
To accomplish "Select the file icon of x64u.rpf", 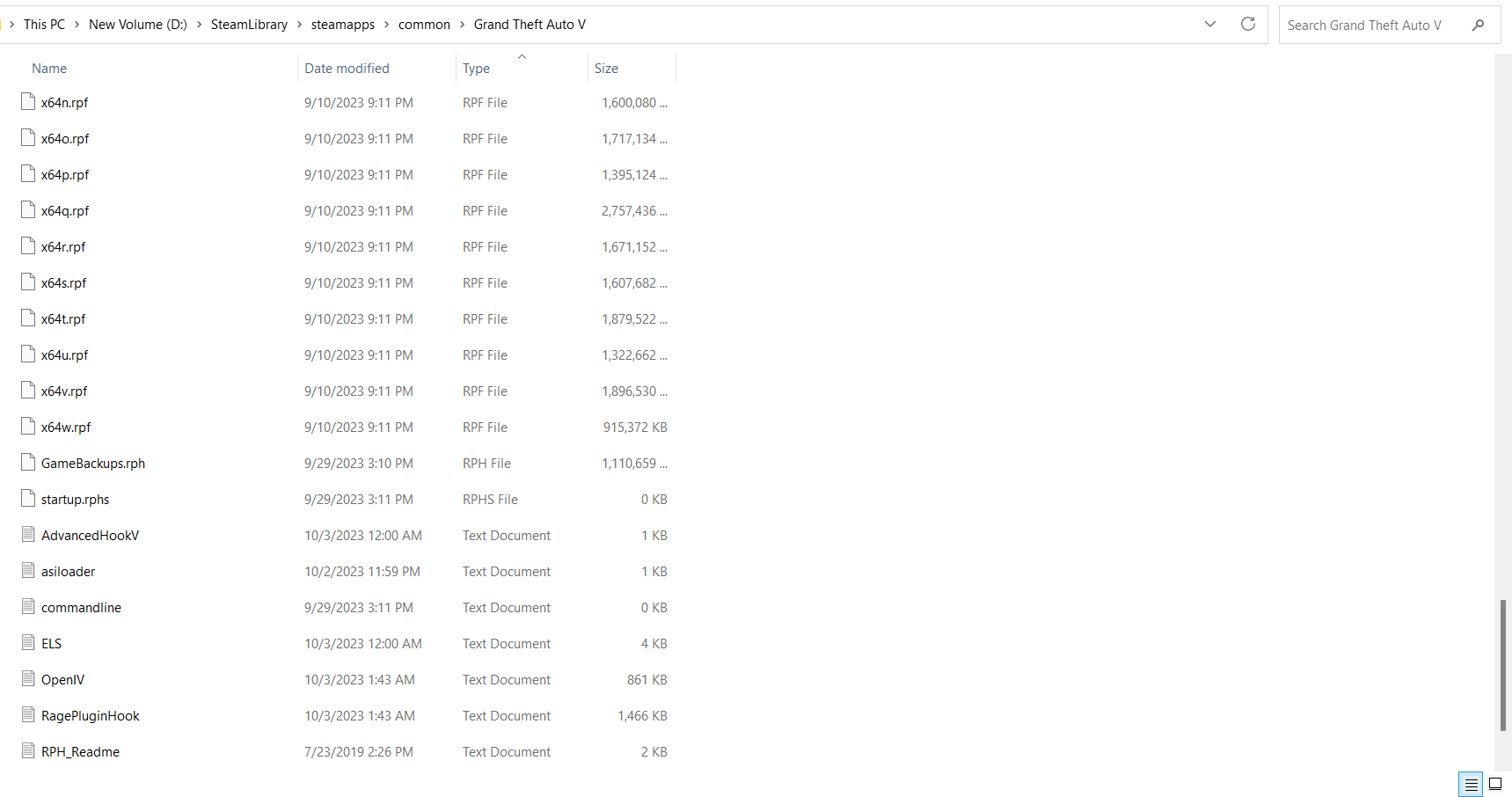I will pyautogui.click(x=28, y=355).
